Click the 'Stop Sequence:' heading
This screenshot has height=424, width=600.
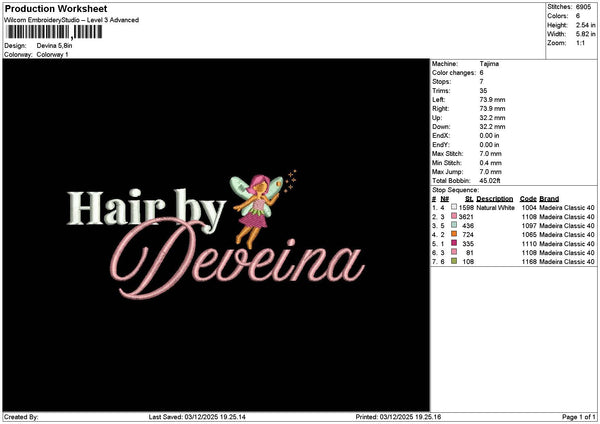tap(455, 190)
